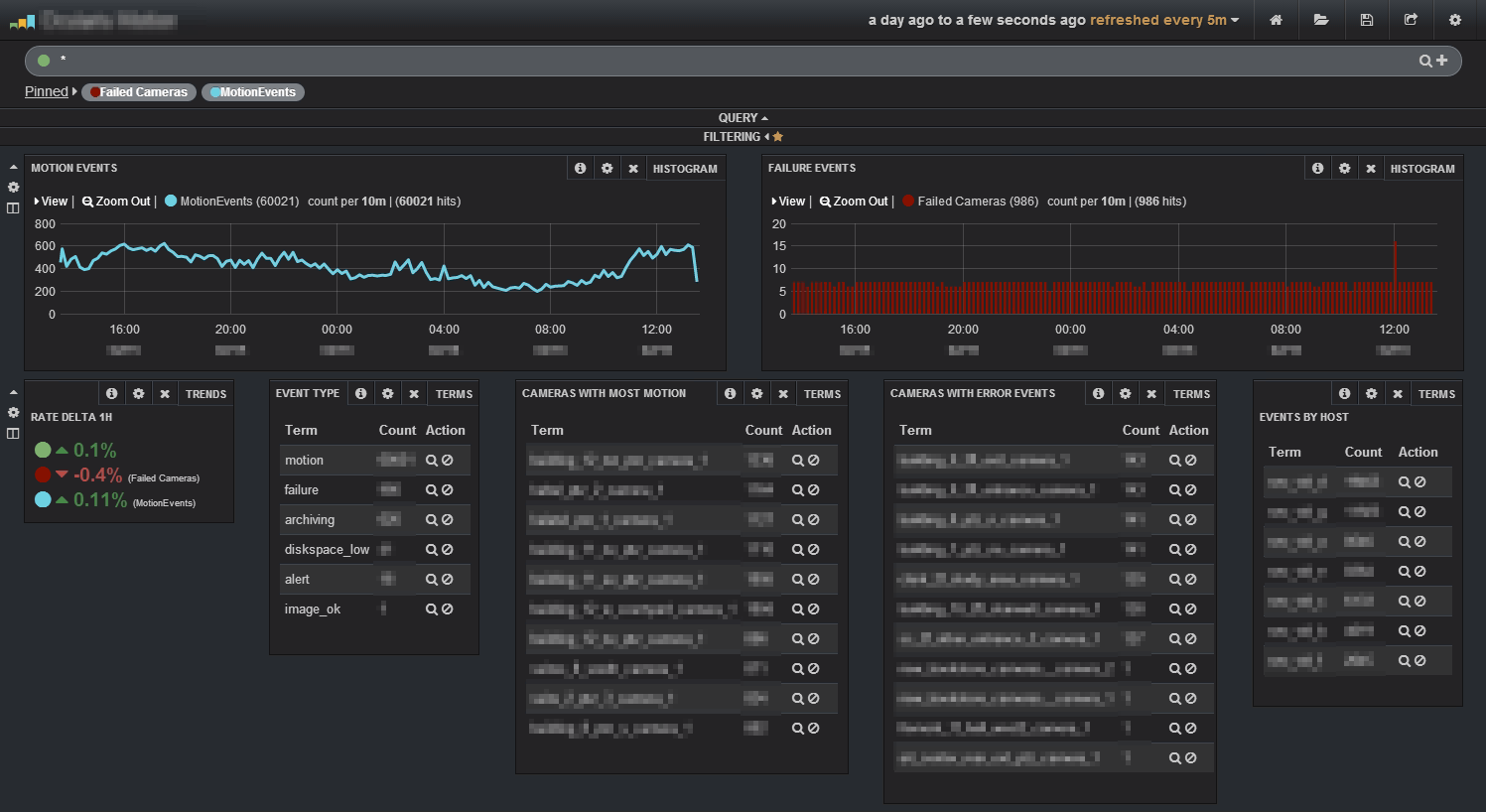Click the Pinned queries link
The image size is (1486, 812).
coord(47,91)
